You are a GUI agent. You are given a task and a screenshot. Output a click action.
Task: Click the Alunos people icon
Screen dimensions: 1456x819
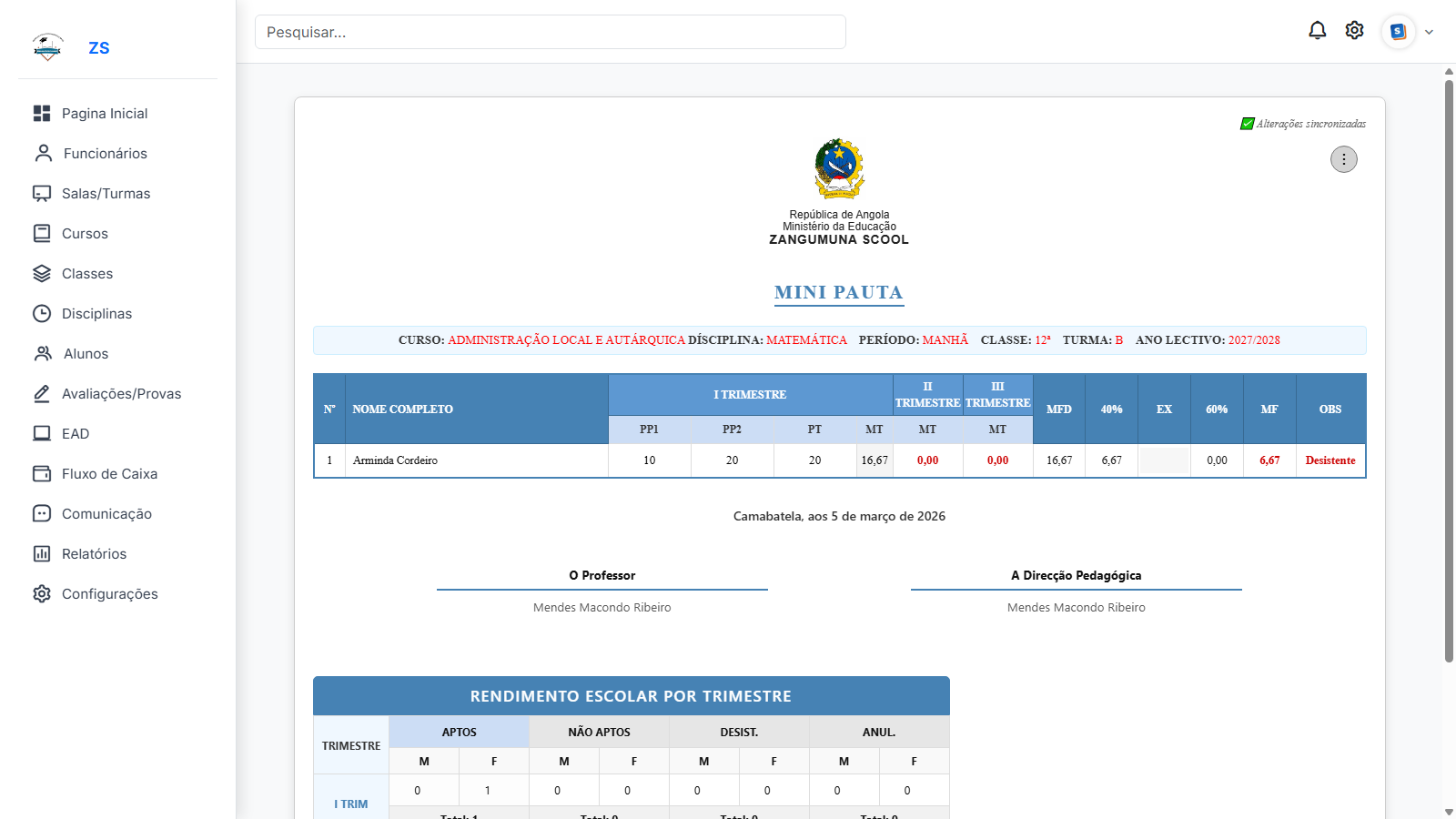(x=43, y=354)
